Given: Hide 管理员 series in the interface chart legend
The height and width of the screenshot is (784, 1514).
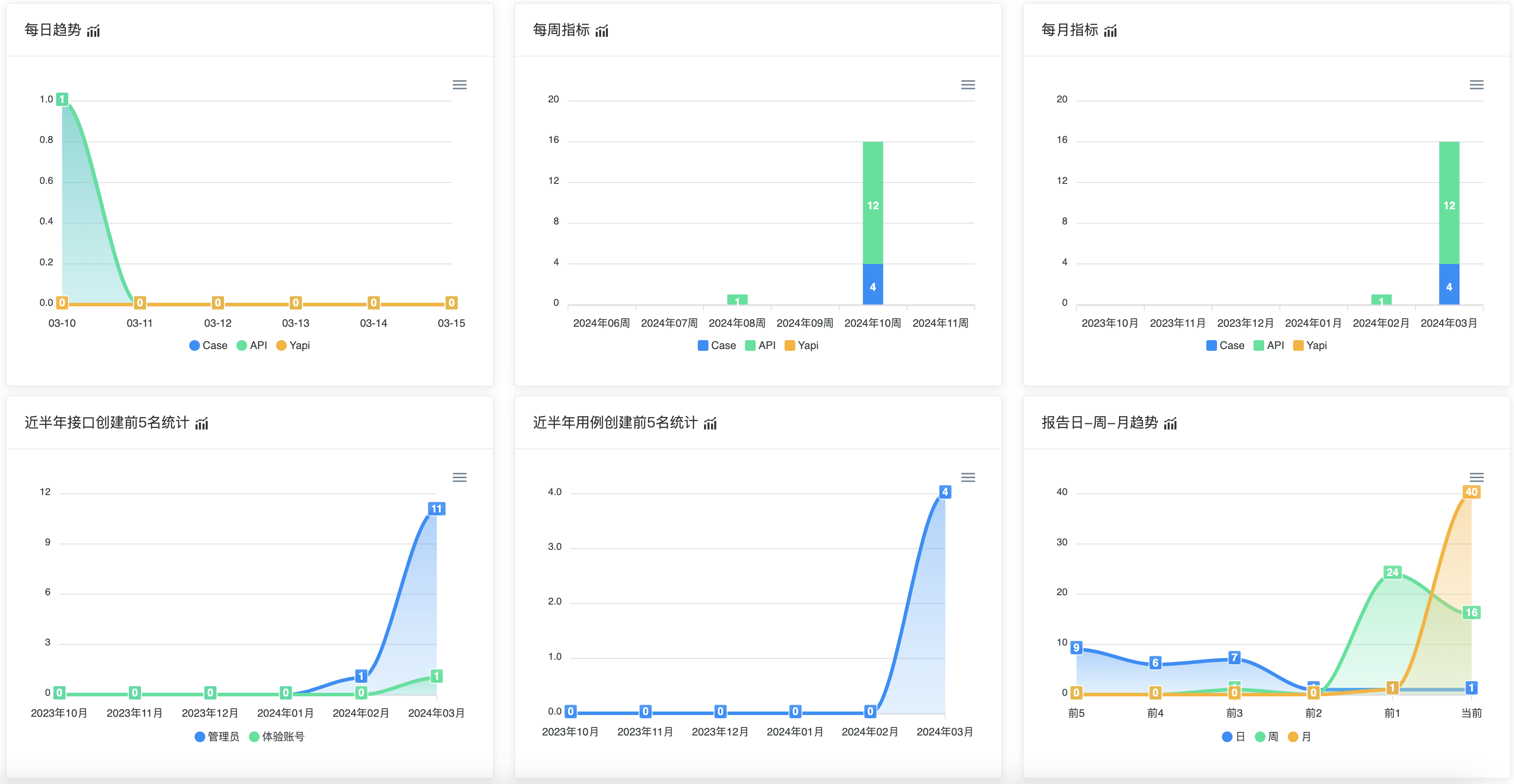Looking at the screenshot, I should pyautogui.click(x=216, y=736).
